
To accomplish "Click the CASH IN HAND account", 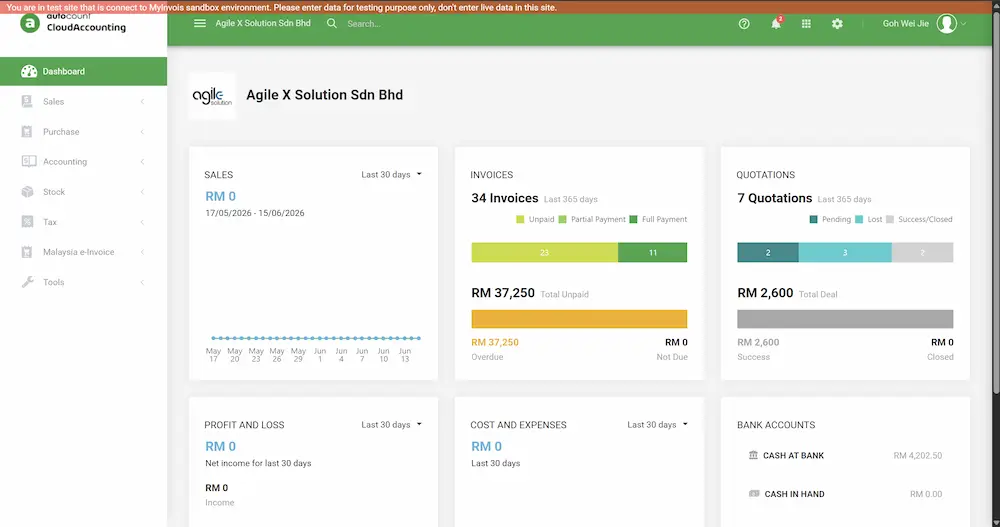I will [x=794, y=494].
